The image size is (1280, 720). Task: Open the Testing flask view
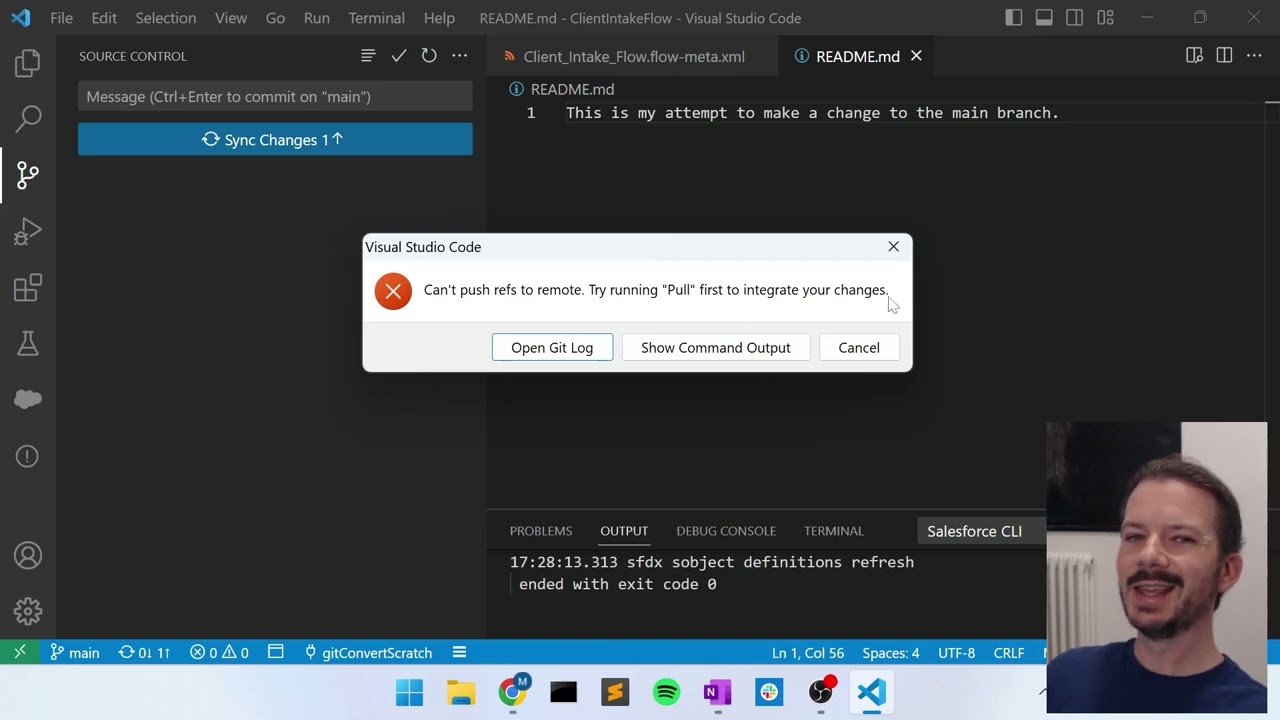coord(28,344)
